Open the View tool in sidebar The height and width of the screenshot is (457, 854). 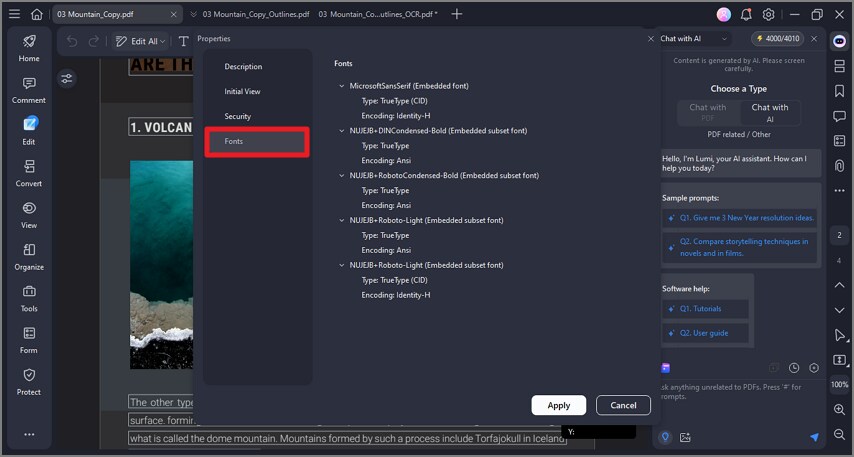[29, 215]
